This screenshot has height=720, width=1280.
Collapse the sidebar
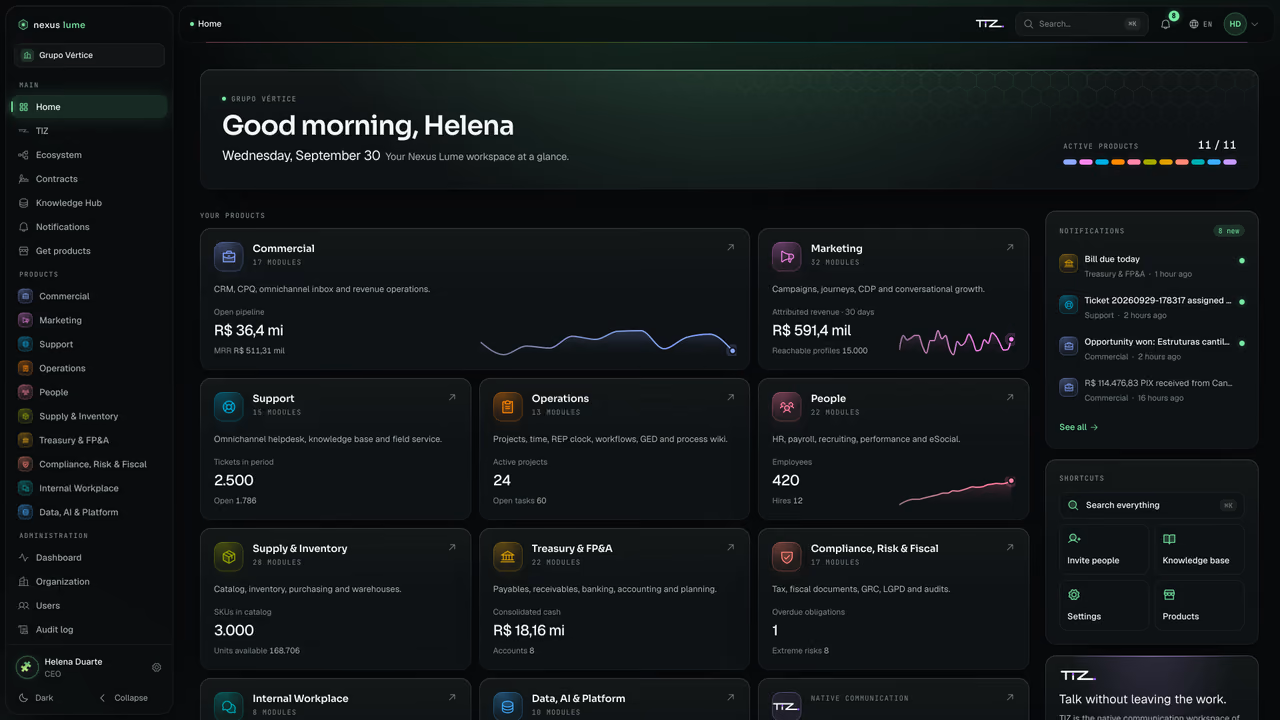[x=124, y=698]
